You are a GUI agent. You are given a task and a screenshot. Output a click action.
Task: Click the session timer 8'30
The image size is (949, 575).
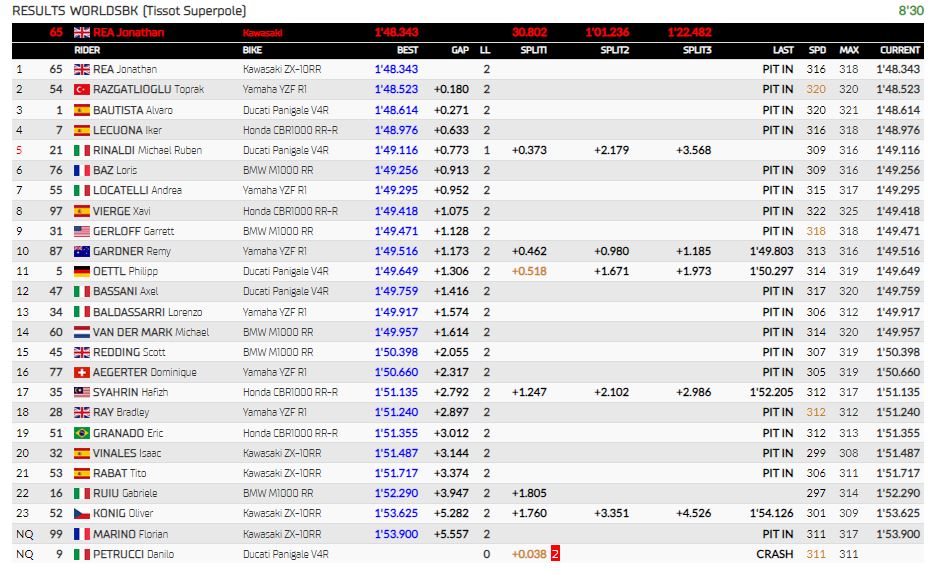coord(911,11)
